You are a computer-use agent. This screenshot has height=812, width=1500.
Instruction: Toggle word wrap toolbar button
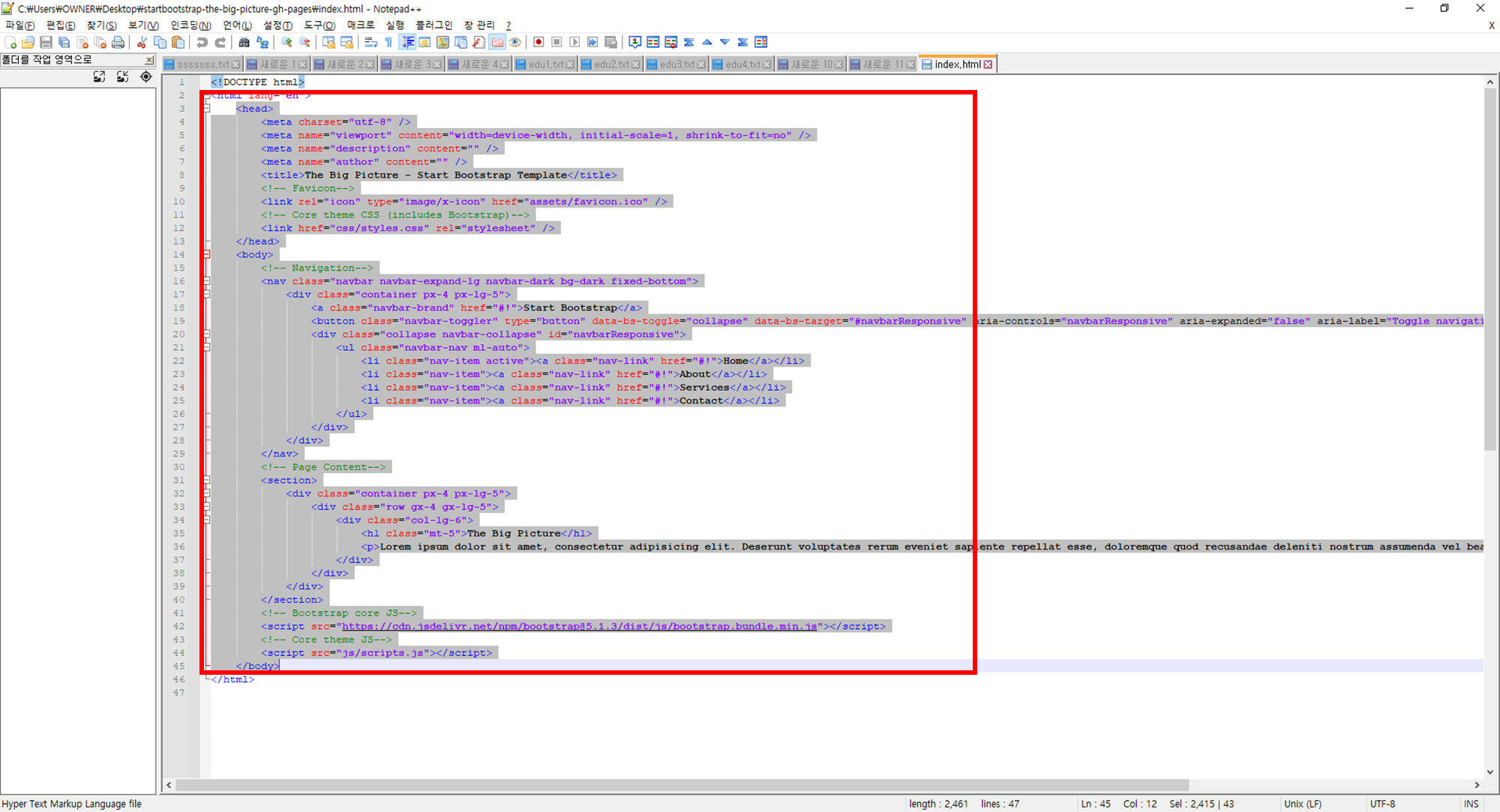tap(370, 43)
